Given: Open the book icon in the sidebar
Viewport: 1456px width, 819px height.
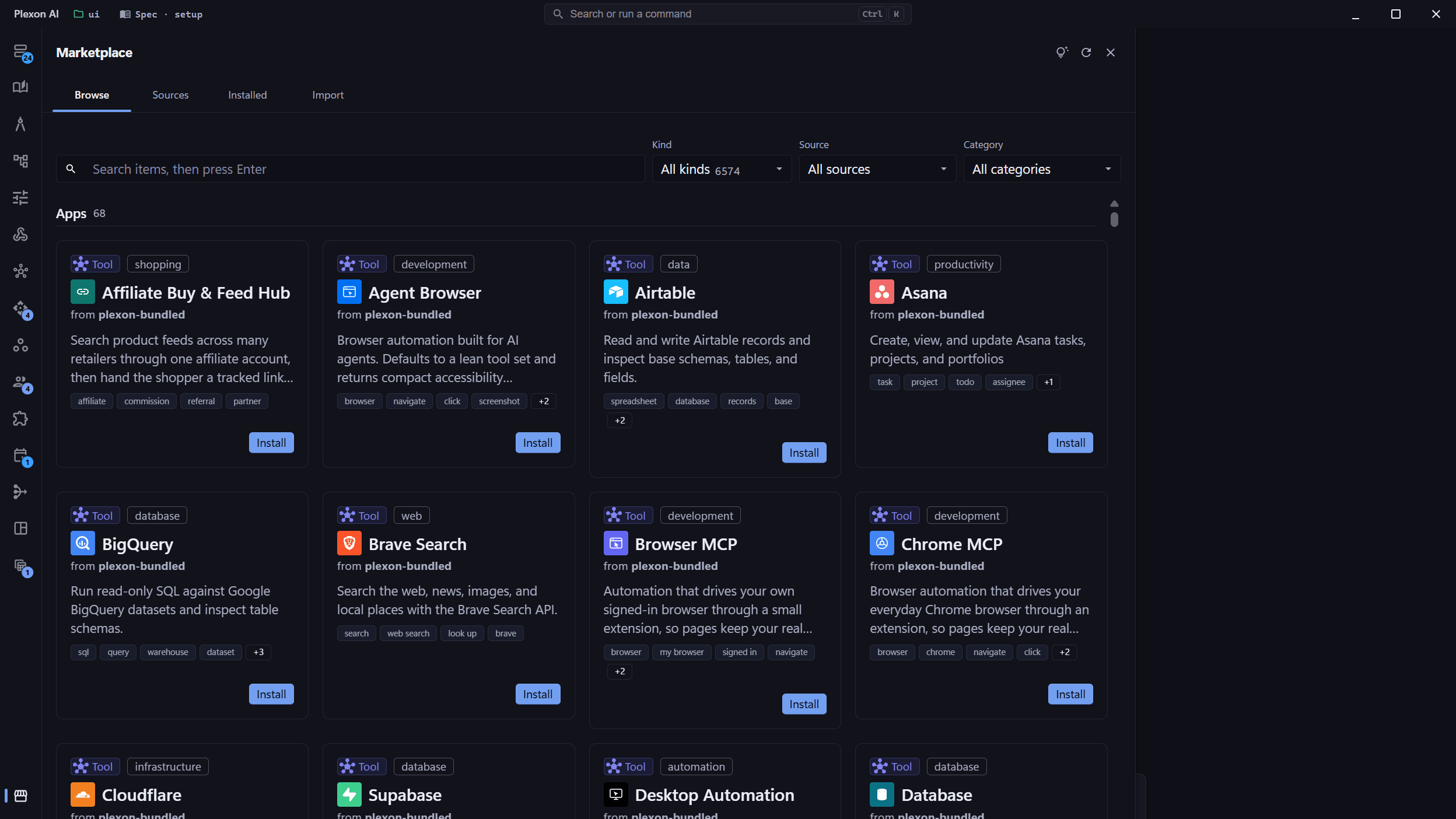Looking at the screenshot, I should click(x=20, y=87).
